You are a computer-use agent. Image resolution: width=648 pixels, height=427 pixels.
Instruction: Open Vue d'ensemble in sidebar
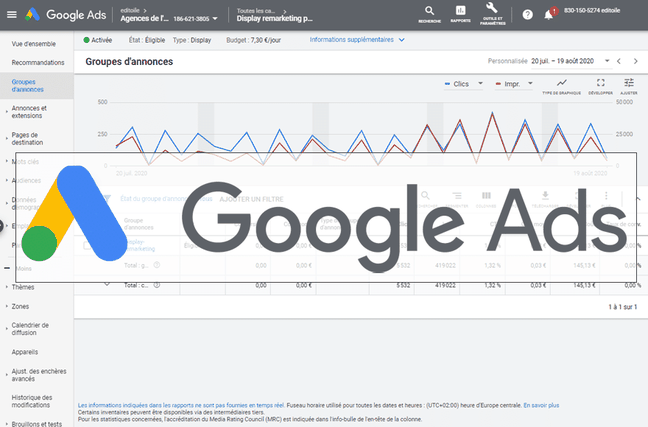pos(33,44)
